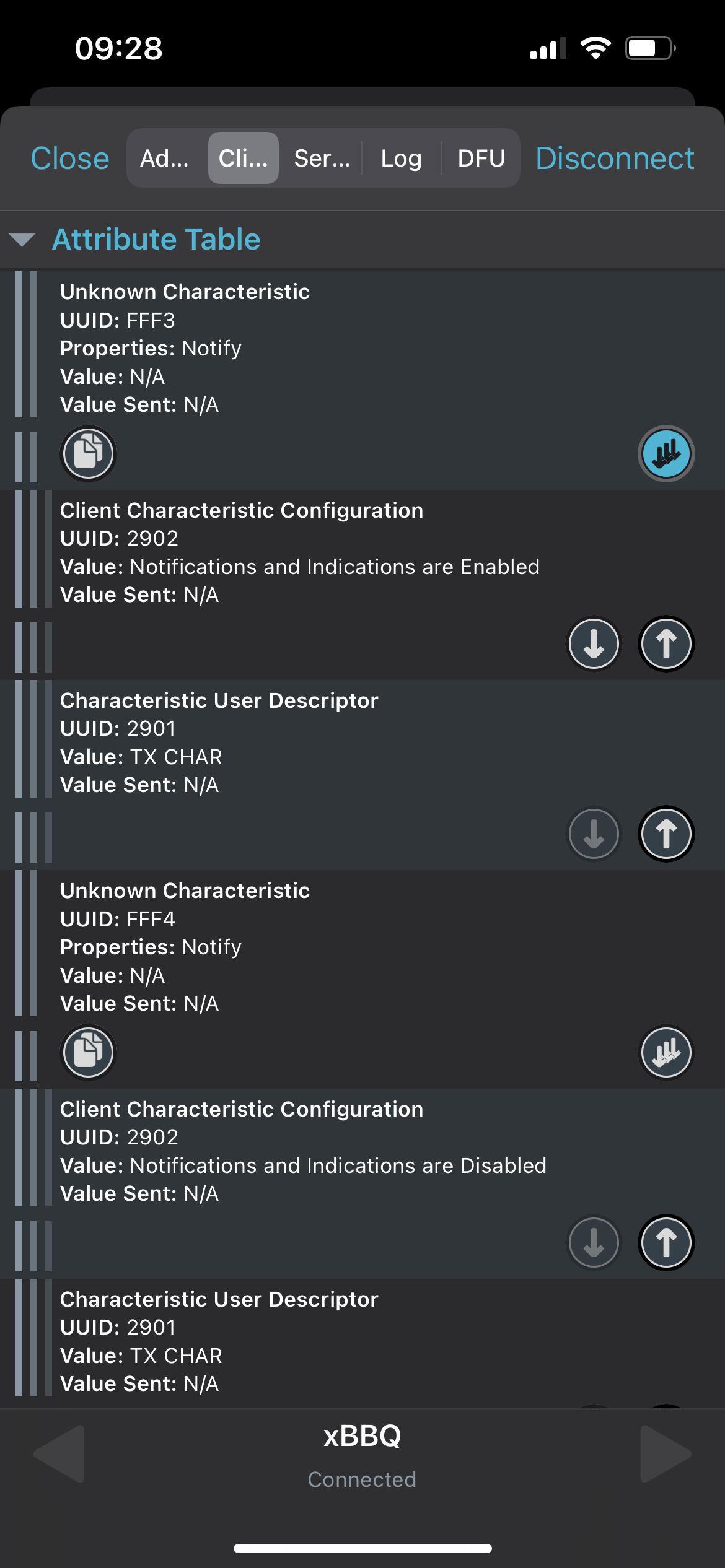Read the disabled 2902 descriptor value
Image resolution: width=725 pixels, height=1568 pixels.
594,1242
